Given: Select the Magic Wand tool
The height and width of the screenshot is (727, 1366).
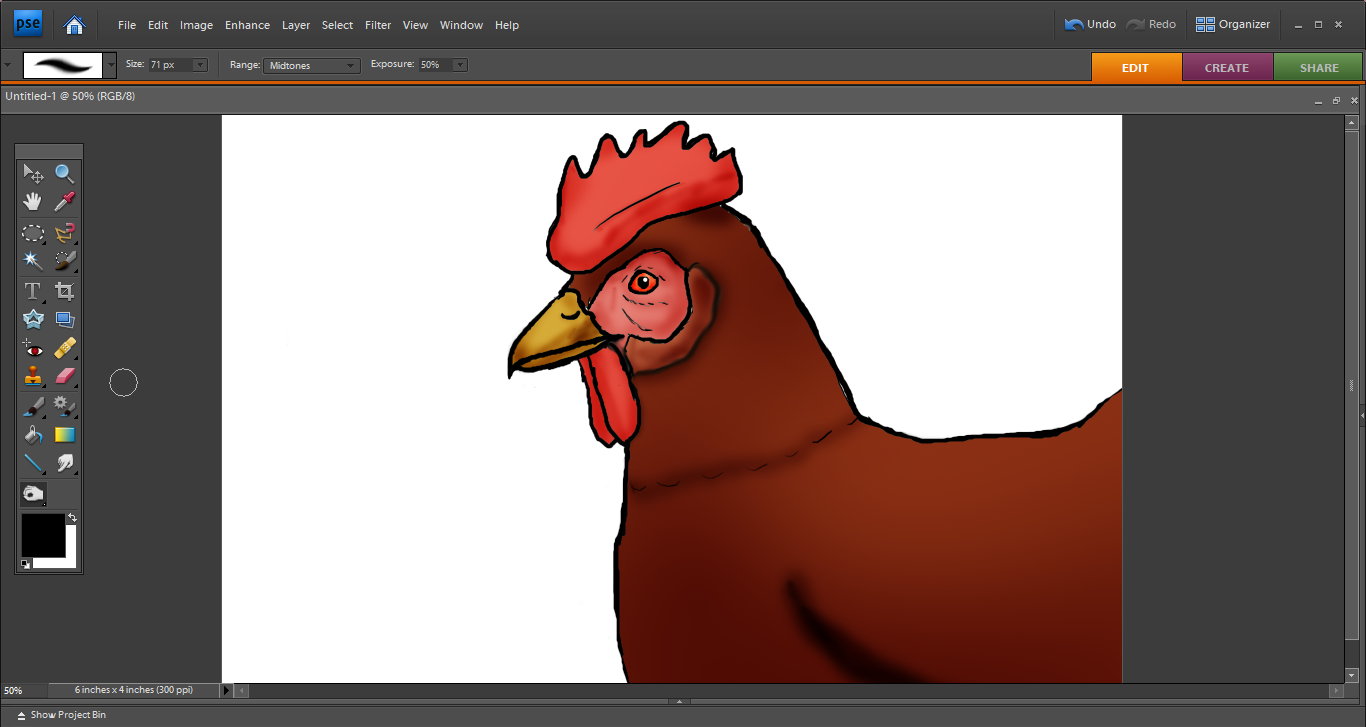Looking at the screenshot, I should pos(33,261).
